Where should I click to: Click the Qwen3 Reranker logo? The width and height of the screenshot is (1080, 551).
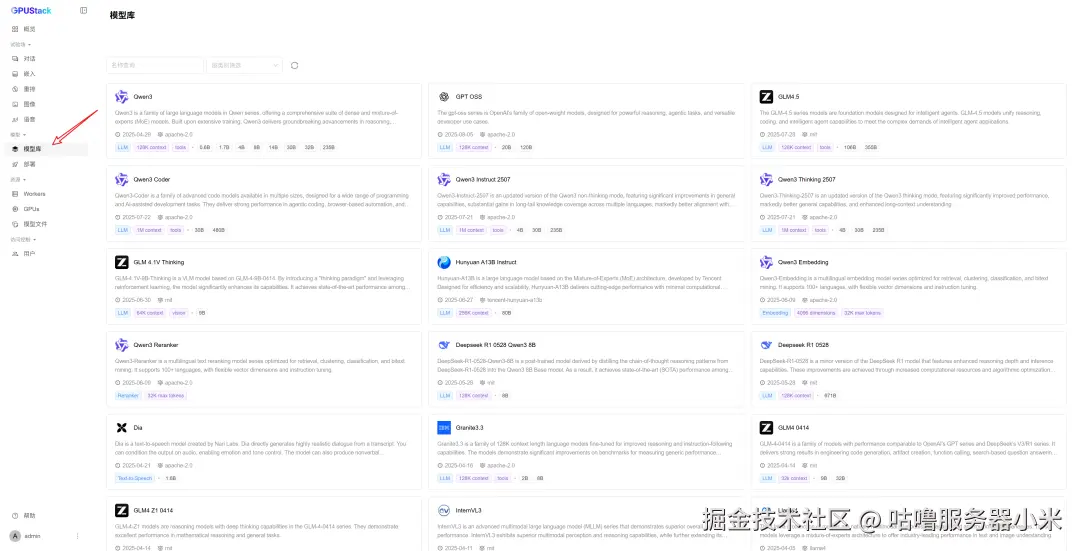point(121,344)
